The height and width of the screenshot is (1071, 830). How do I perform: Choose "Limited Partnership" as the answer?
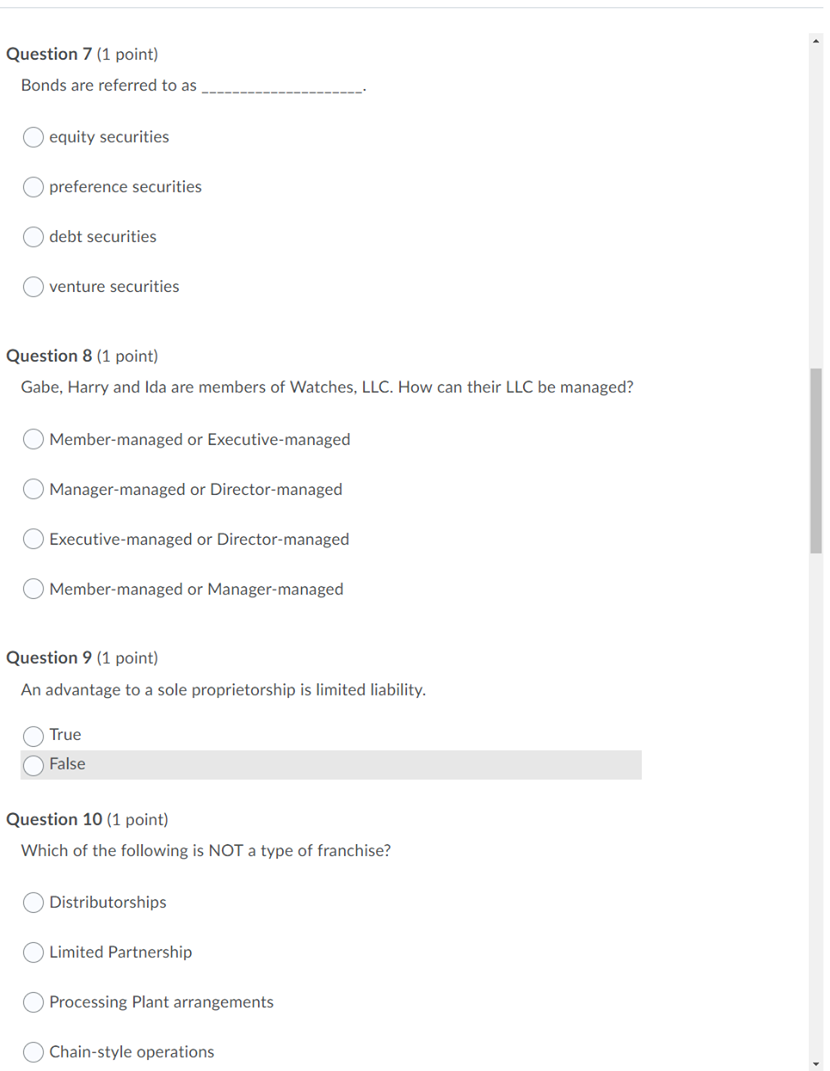[32, 951]
